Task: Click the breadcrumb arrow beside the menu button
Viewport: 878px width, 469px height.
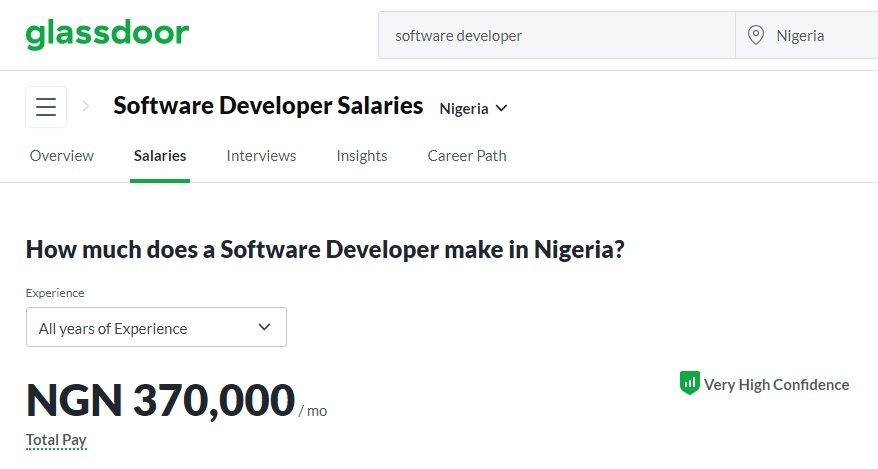Action: coord(86,106)
